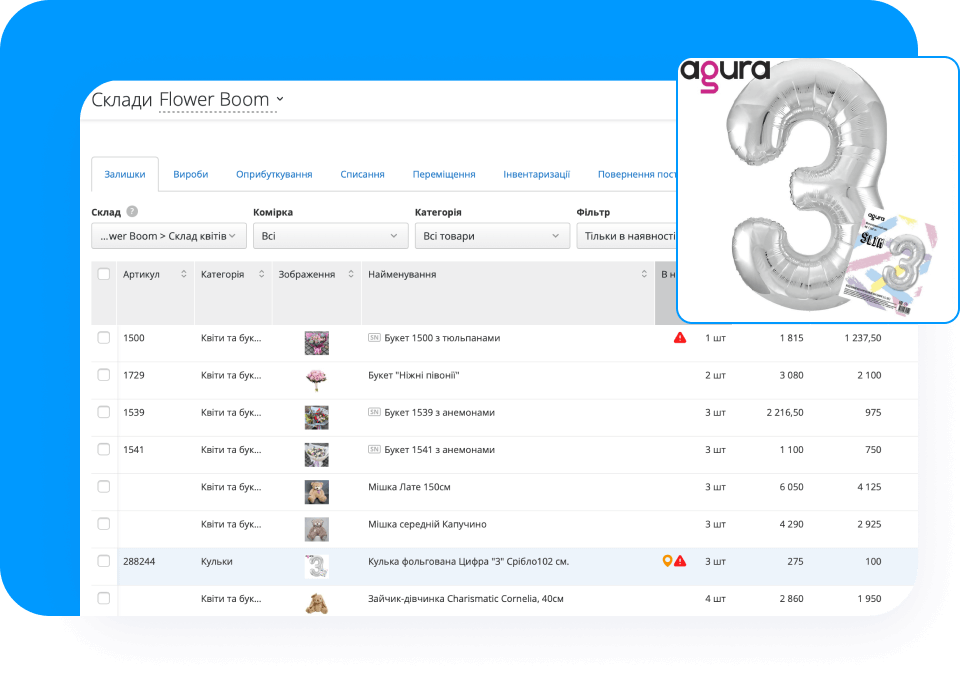
Task: Click the orange location pin icon on Кулька row
Action: point(668,561)
